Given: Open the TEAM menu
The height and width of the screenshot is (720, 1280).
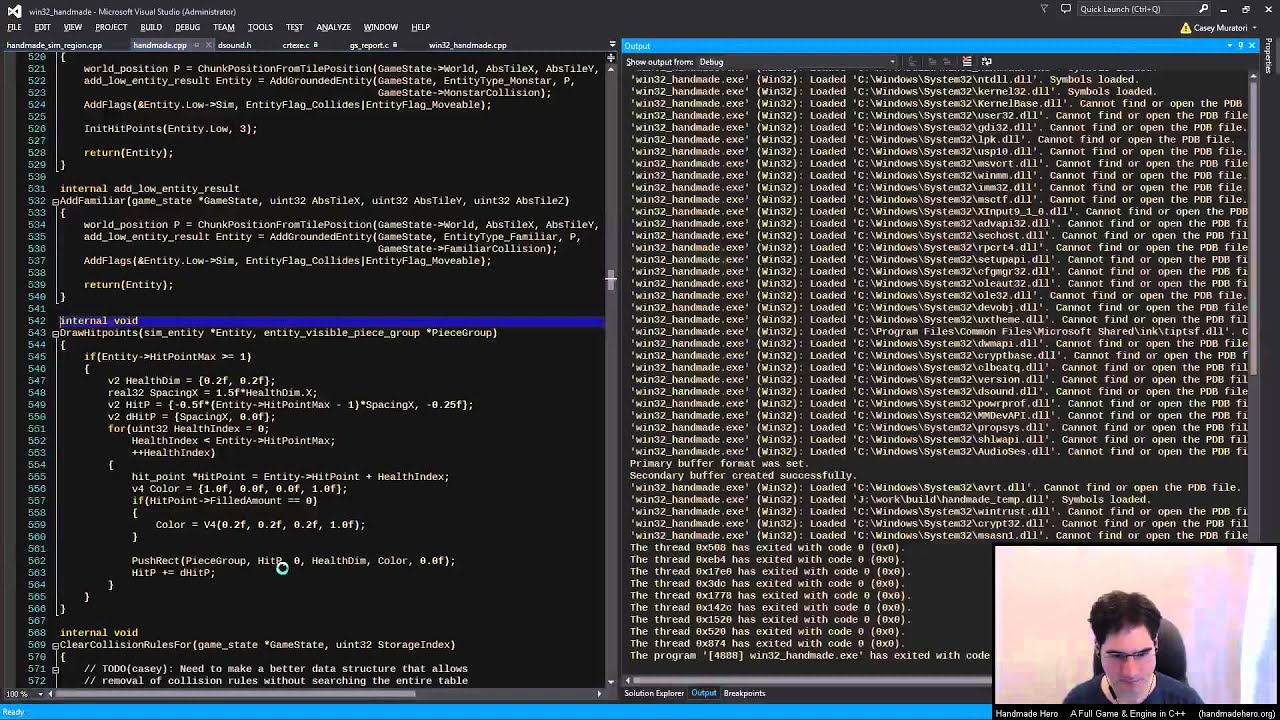Looking at the screenshot, I should pyautogui.click(x=224, y=27).
